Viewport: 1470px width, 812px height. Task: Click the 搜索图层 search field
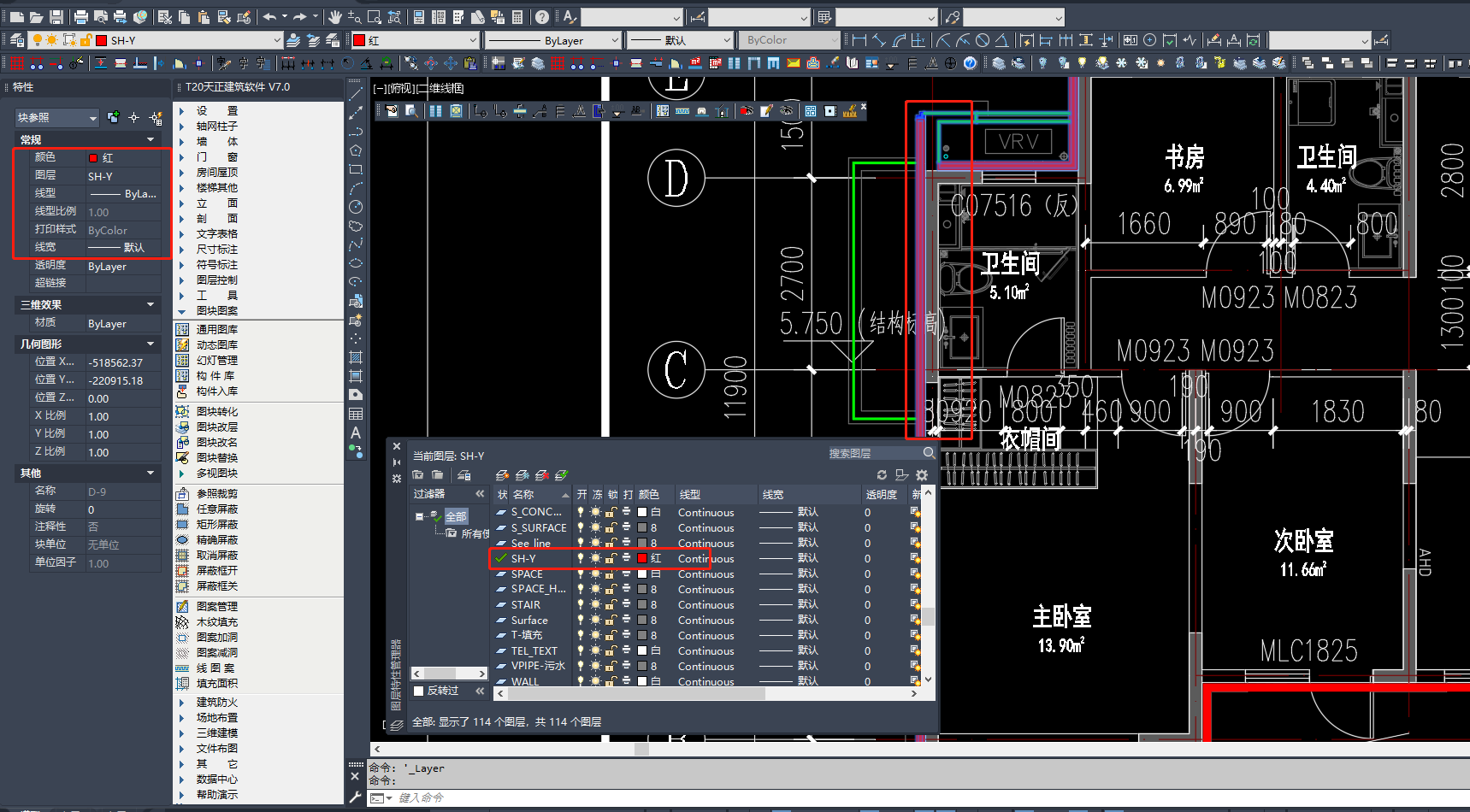(x=873, y=453)
